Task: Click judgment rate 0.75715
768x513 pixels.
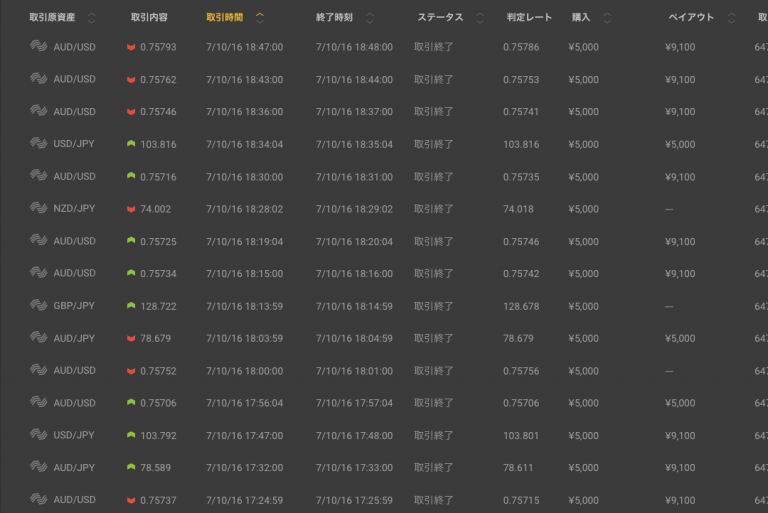Action: pyautogui.click(x=521, y=500)
